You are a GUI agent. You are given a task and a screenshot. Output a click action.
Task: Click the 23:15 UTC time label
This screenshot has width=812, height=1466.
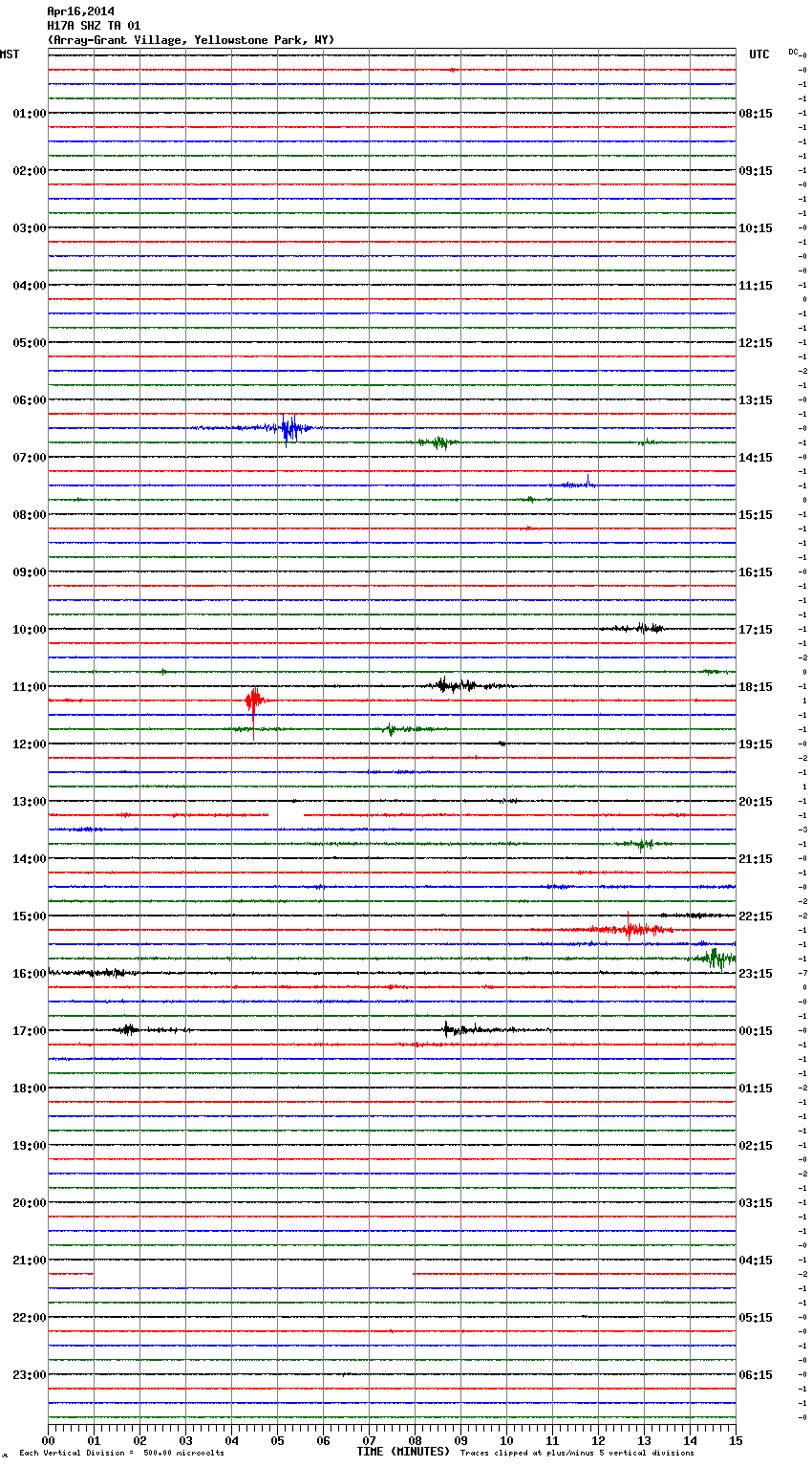(x=756, y=974)
